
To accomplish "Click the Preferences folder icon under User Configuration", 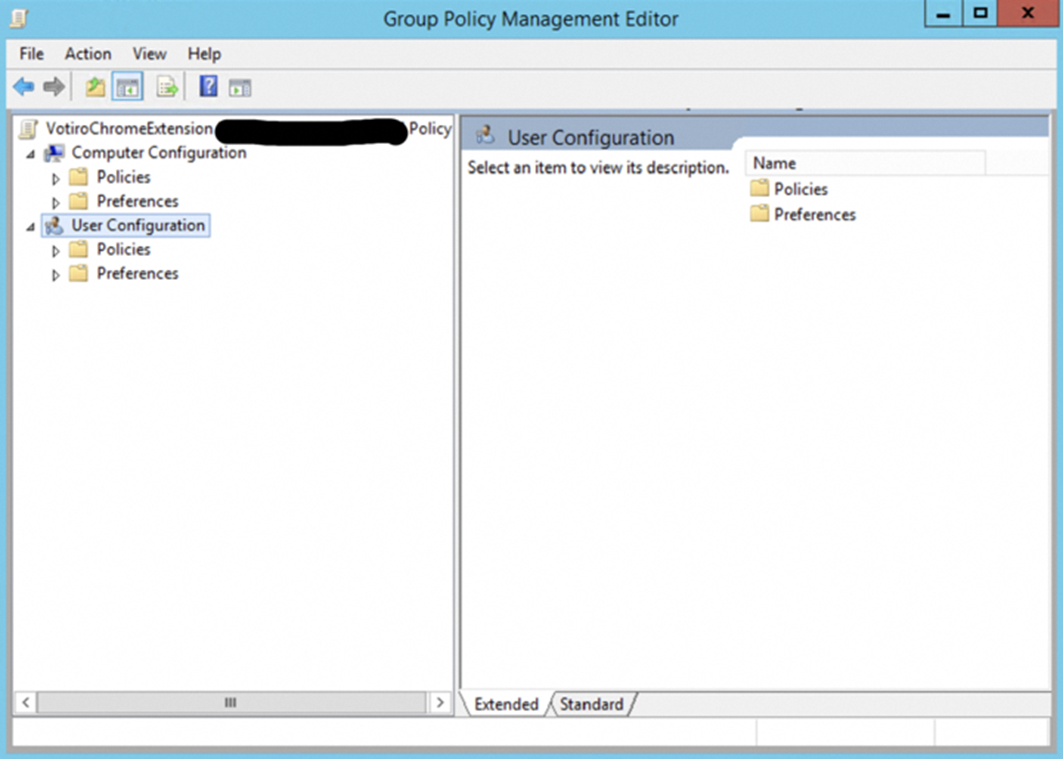I will coord(79,274).
